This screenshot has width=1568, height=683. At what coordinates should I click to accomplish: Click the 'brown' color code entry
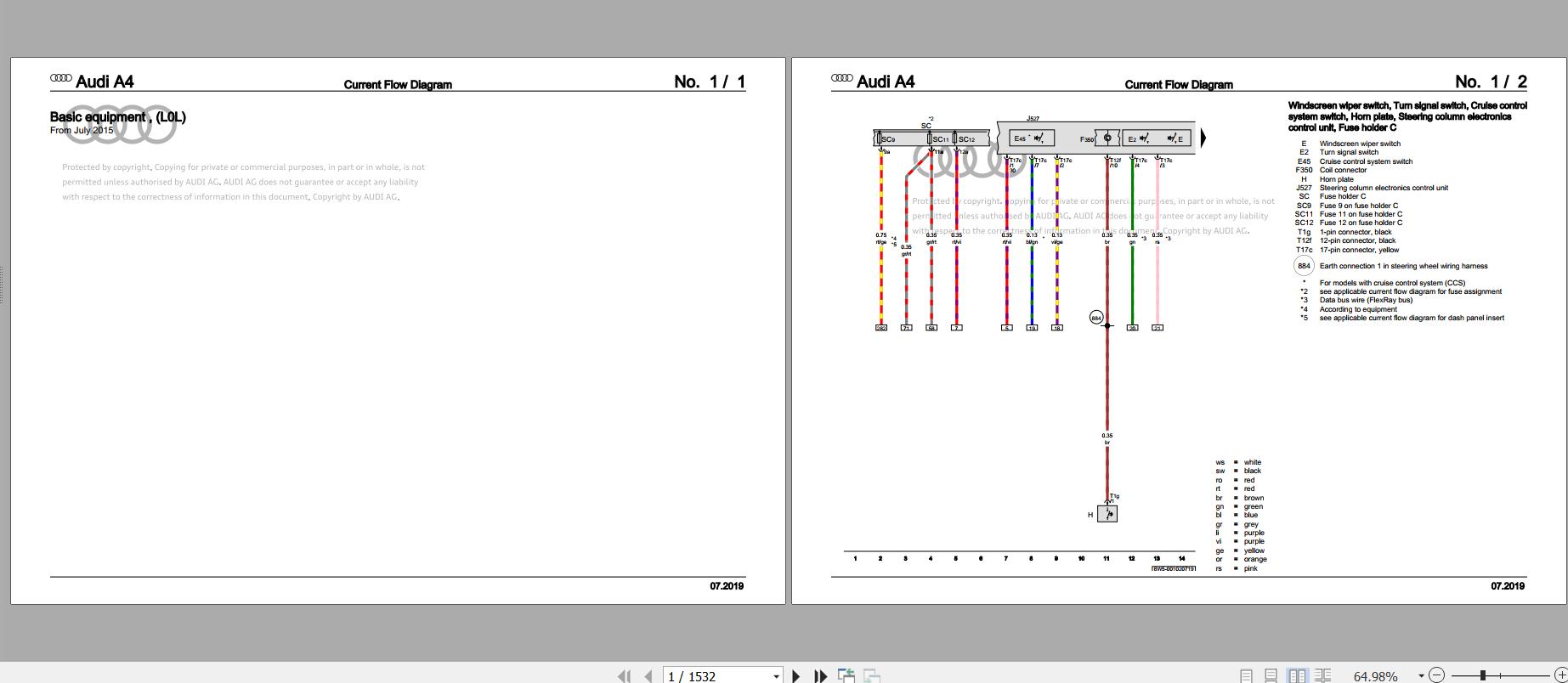click(1254, 498)
